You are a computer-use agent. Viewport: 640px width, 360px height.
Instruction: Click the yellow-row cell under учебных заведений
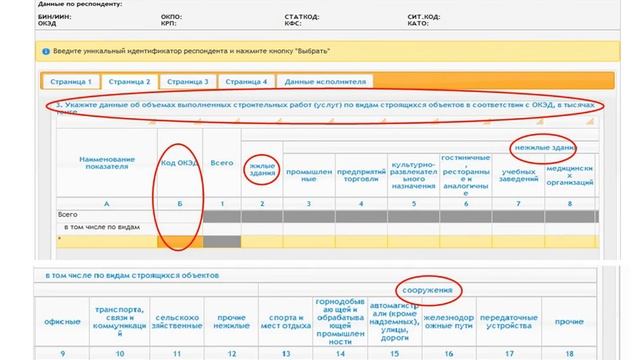tap(518, 242)
